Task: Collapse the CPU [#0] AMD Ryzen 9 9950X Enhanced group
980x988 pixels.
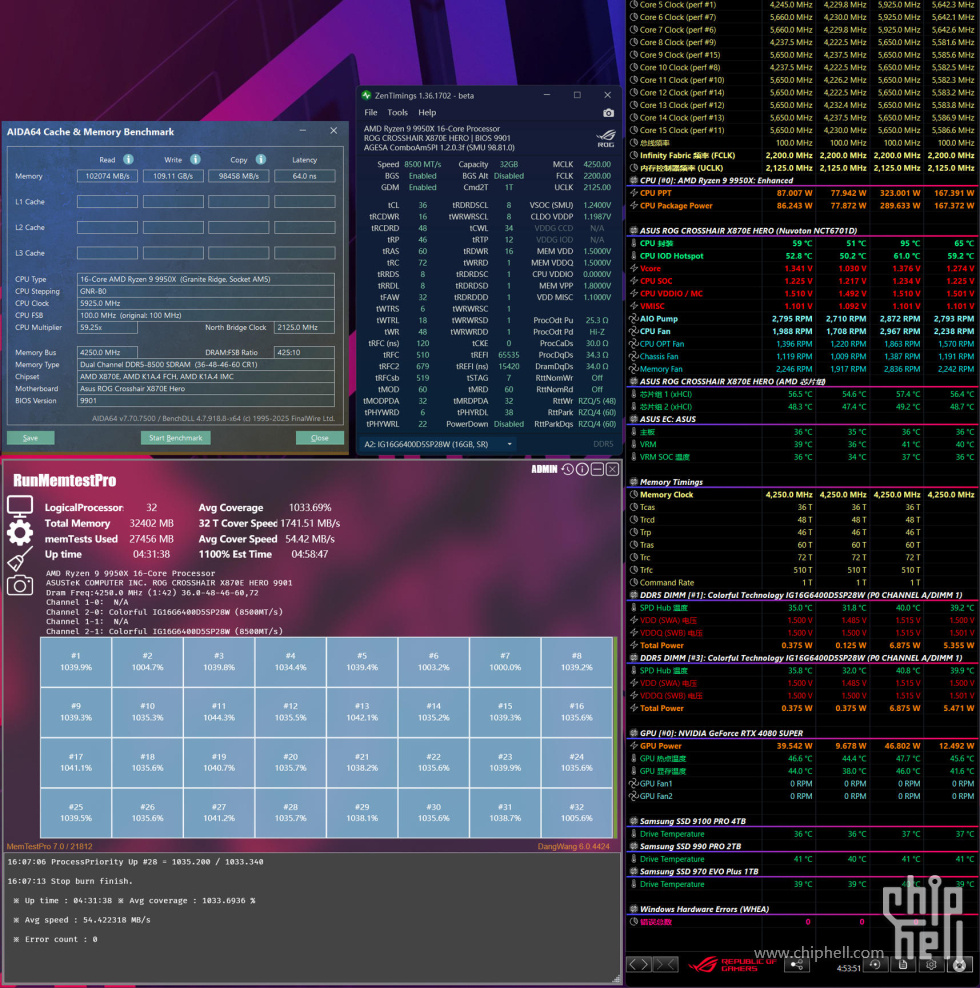Action: [633, 181]
